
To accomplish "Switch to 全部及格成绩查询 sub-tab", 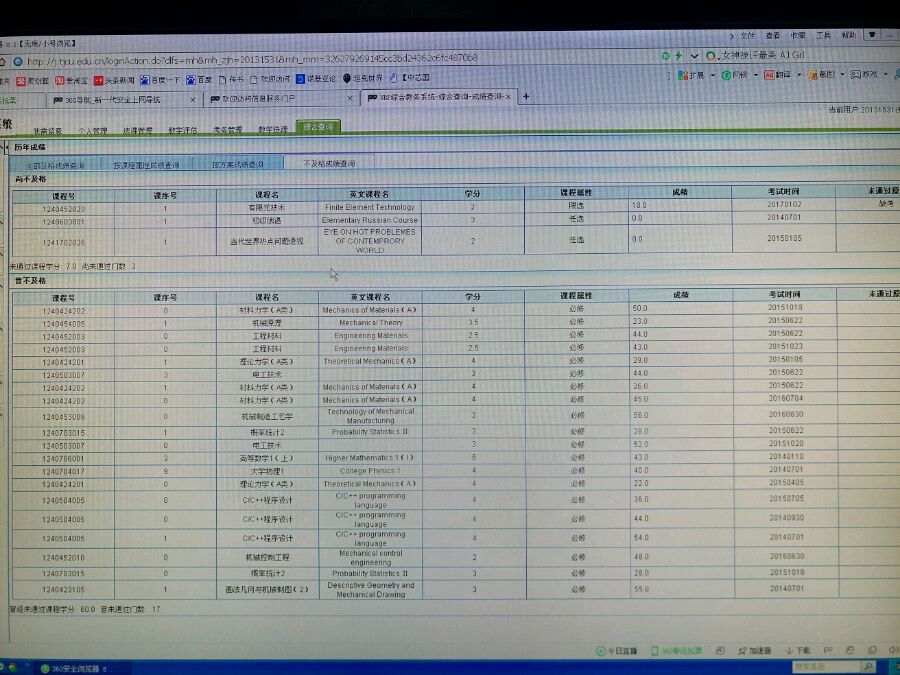I will [55, 165].
